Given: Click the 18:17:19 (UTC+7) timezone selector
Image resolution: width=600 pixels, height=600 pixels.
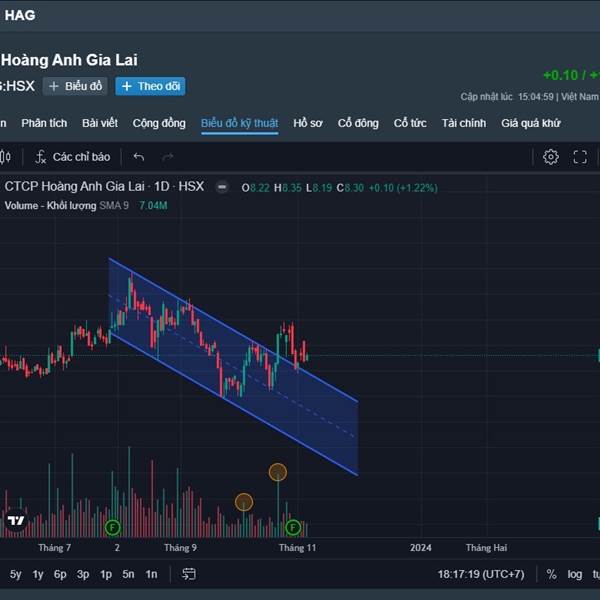Looking at the screenshot, I should pyautogui.click(x=481, y=574).
